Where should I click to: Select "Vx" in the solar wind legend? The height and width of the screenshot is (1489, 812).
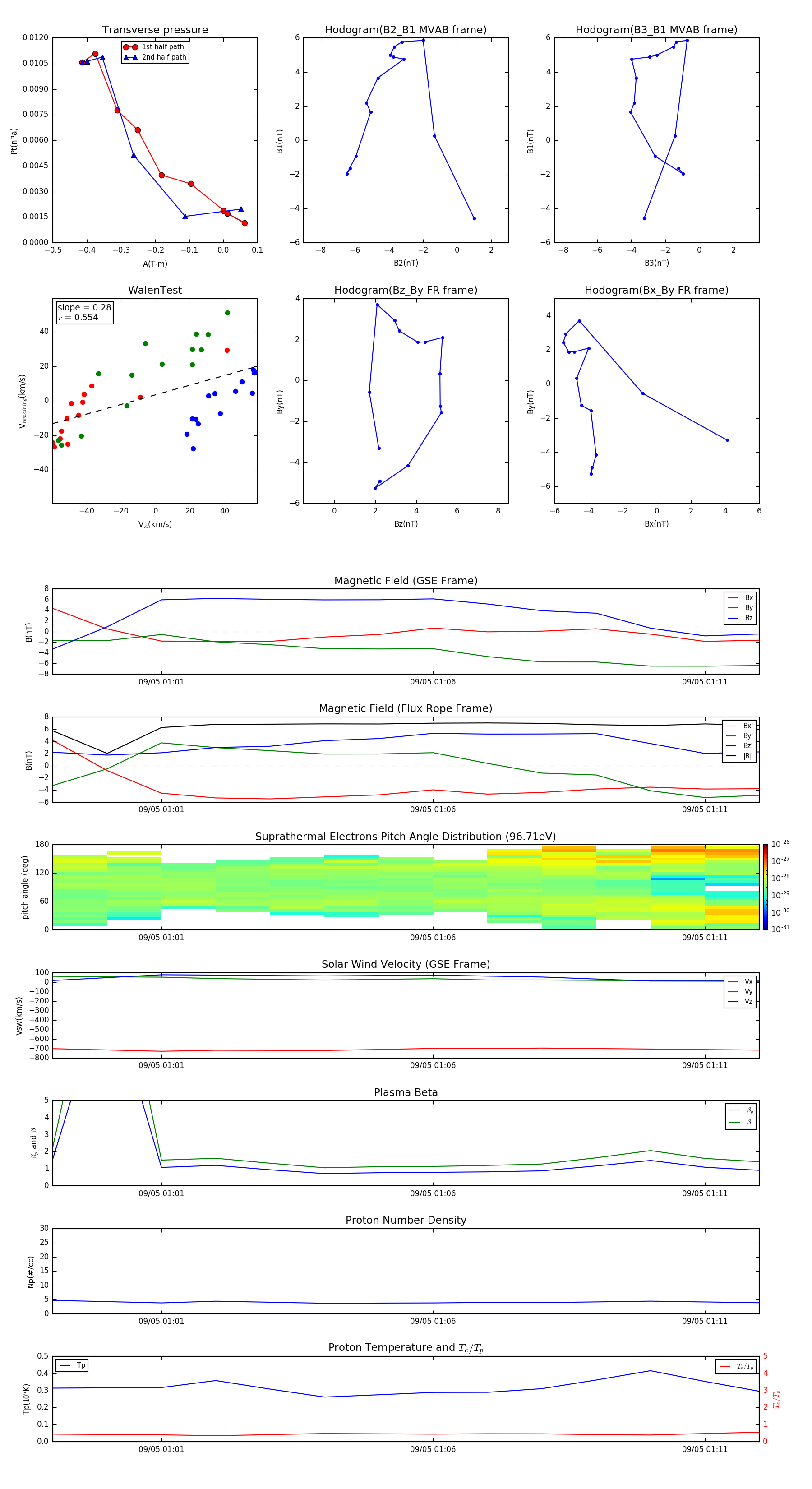[x=741, y=981]
